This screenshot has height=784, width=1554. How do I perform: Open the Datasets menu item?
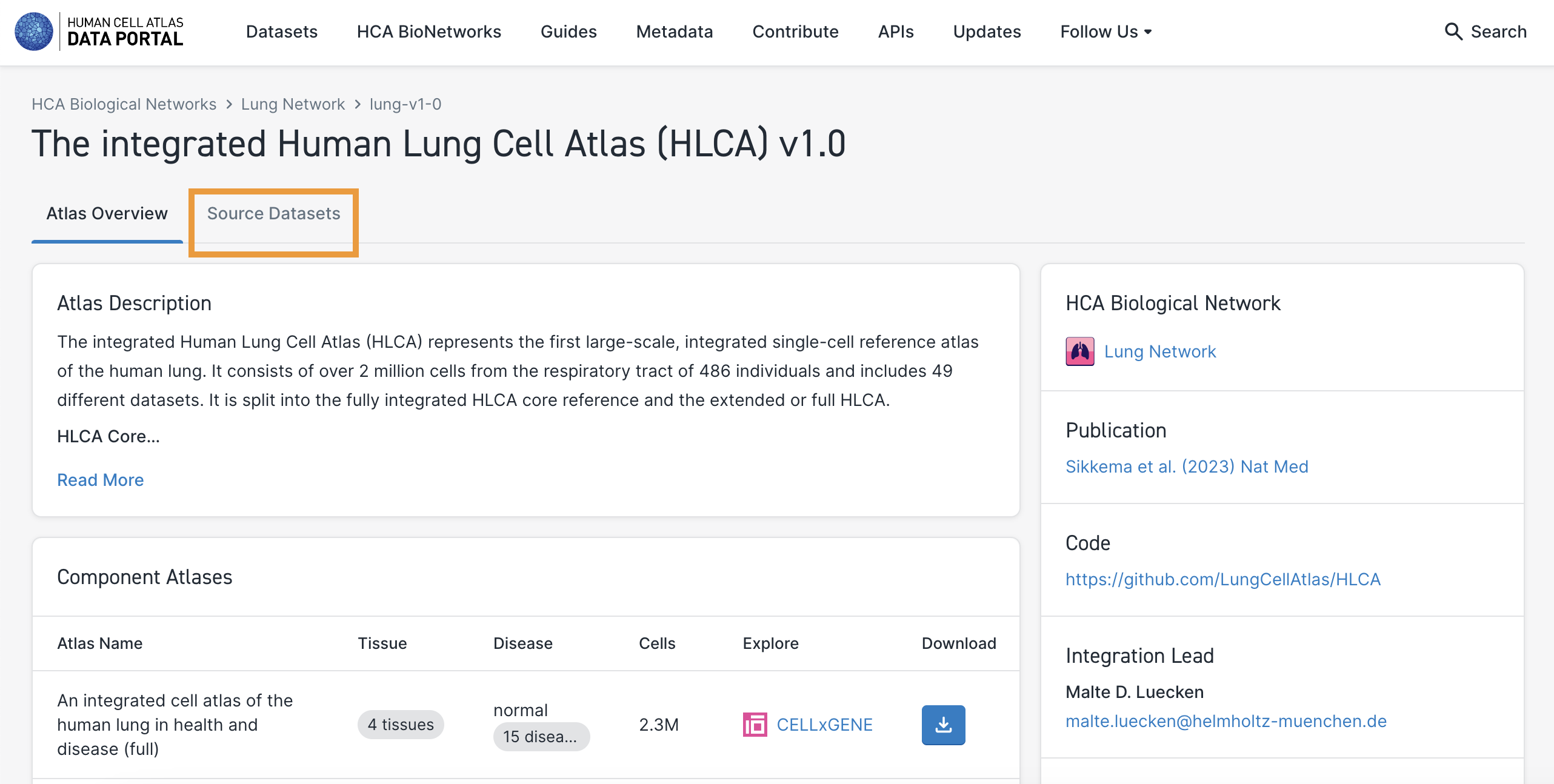point(282,32)
